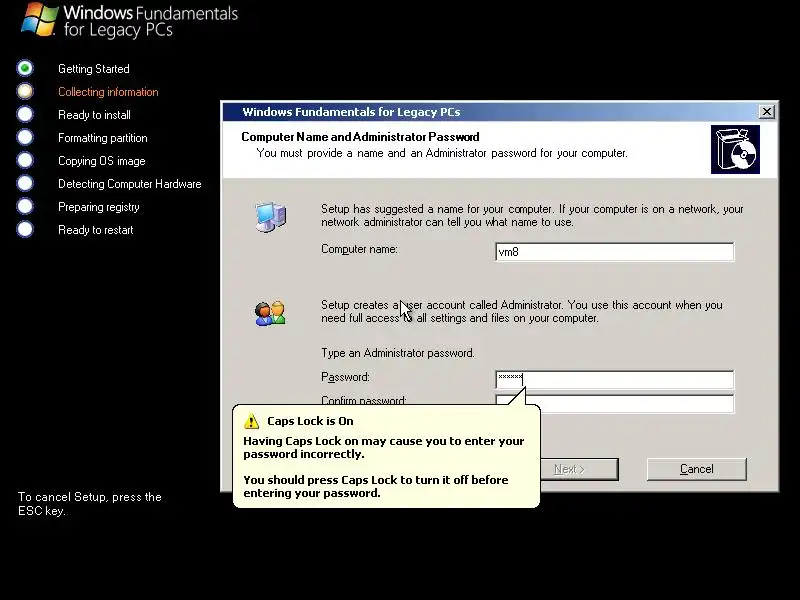Close the setup dialog window
The image size is (800, 600).
coord(766,112)
